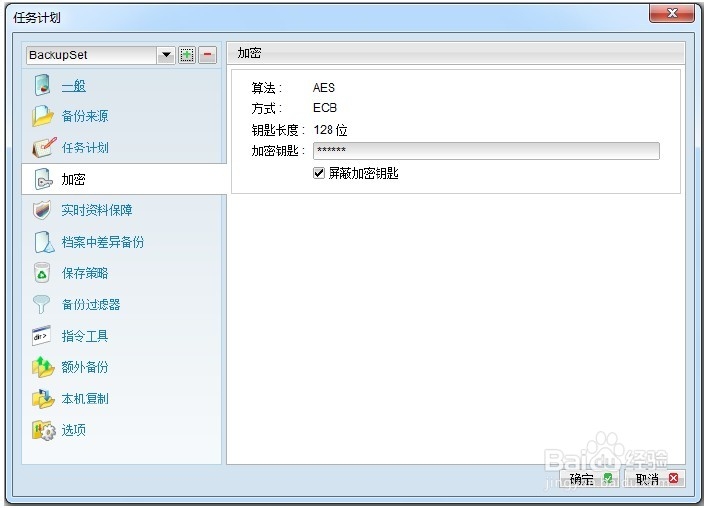Click the 取消 cancel button
This screenshot has width=710, height=508.
(x=655, y=479)
